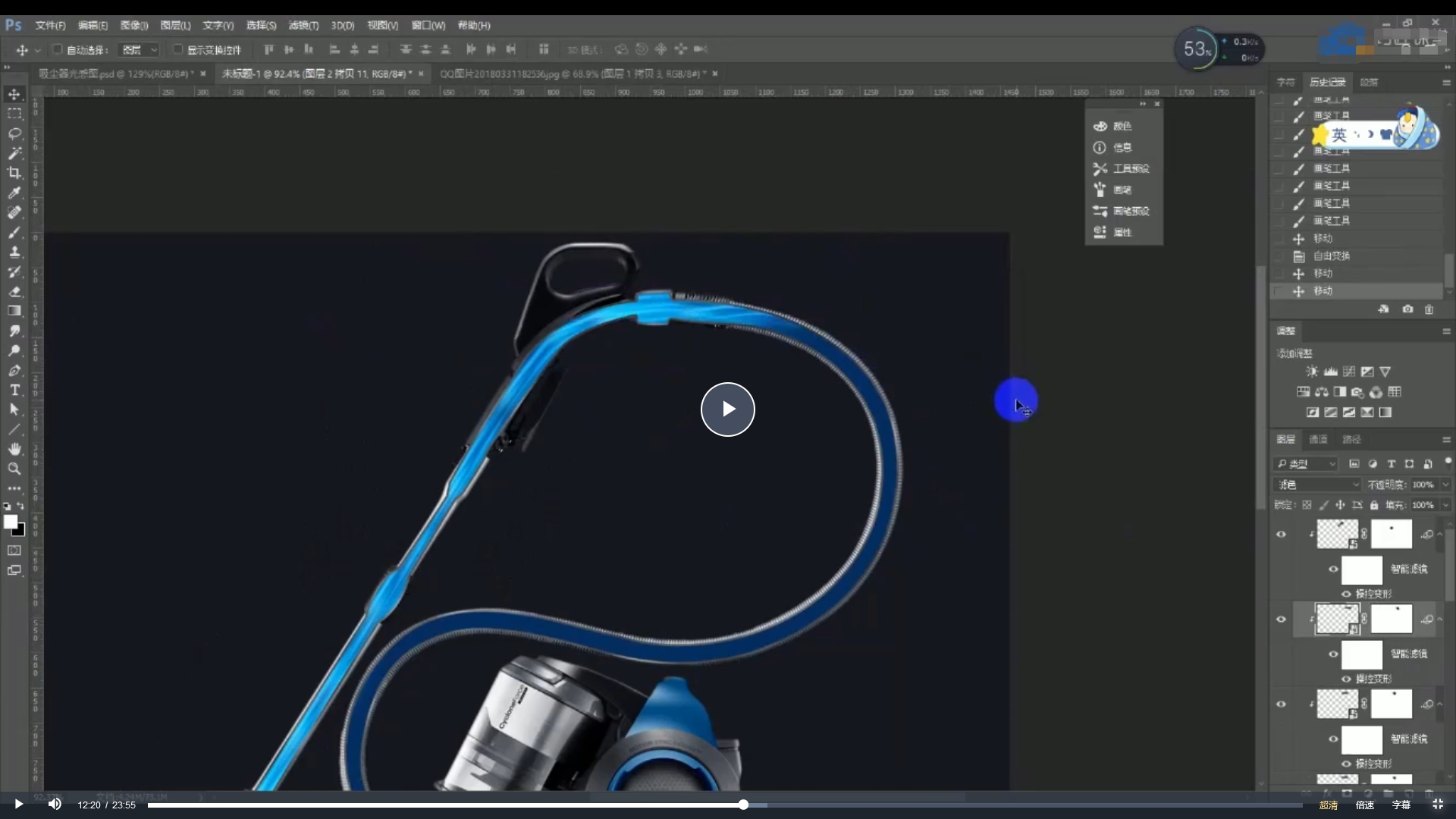The image size is (1456, 819).
Task: Click the foreground color swatch
Action: tap(11, 522)
